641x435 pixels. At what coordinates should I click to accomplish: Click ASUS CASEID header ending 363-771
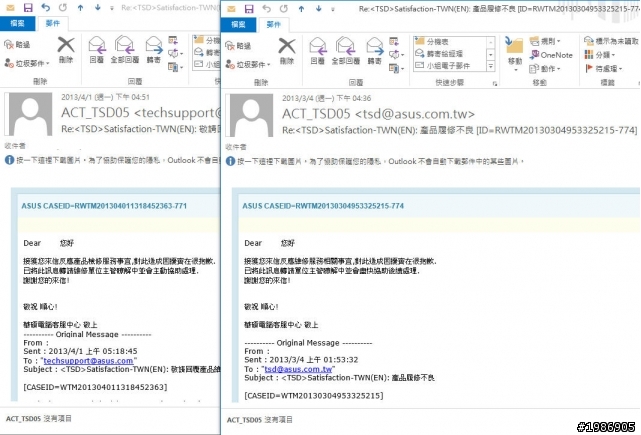coord(104,206)
